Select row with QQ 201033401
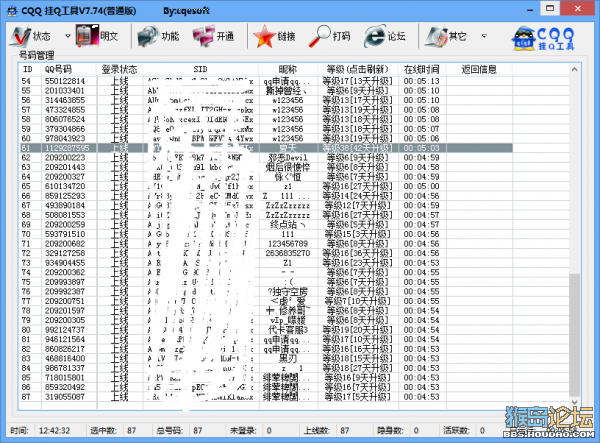This screenshot has width=600, height=443. click(x=266, y=91)
